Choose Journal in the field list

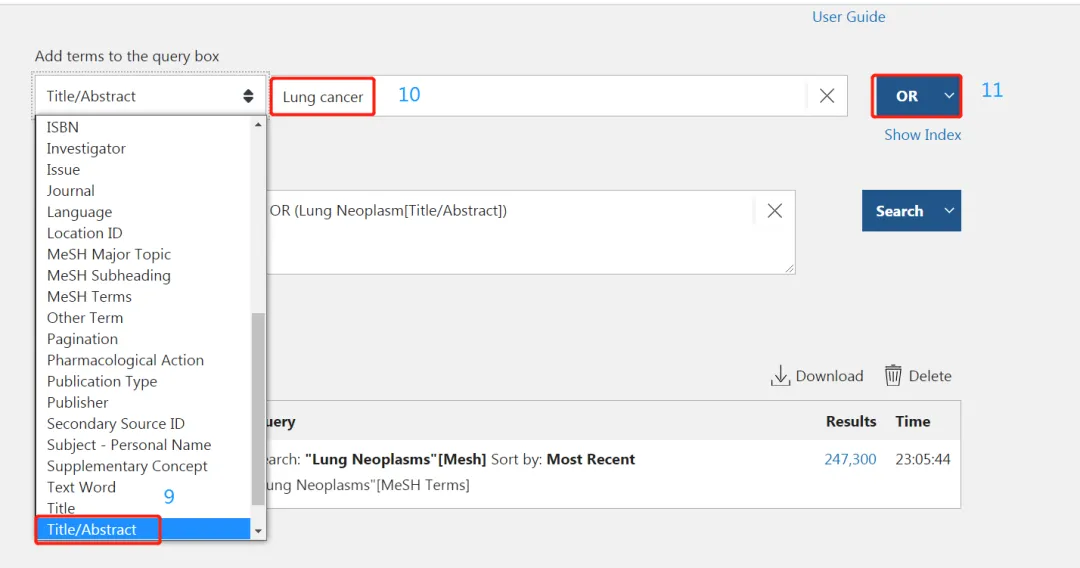pos(144,191)
